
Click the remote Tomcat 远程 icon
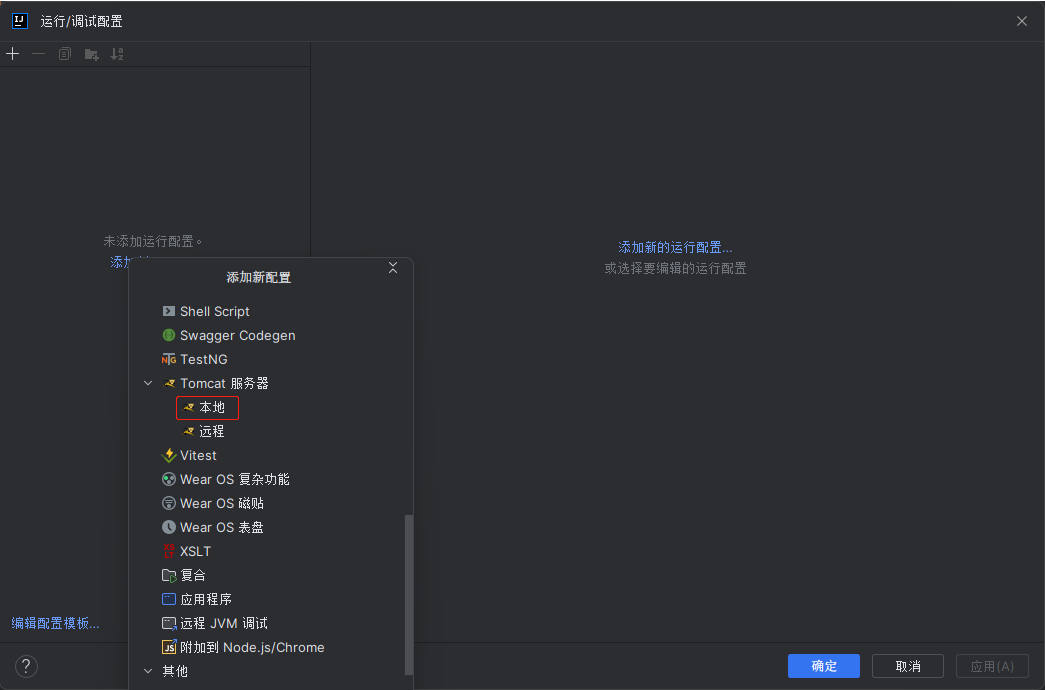tap(189, 431)
